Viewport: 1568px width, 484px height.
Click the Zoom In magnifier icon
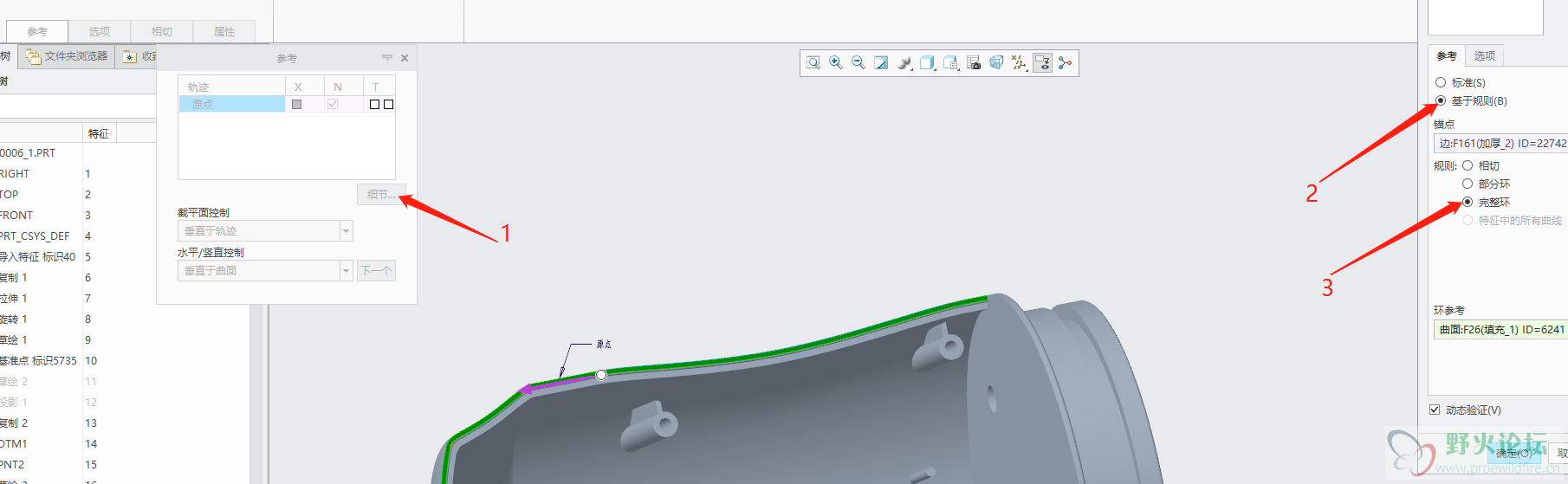coord(836,62)
